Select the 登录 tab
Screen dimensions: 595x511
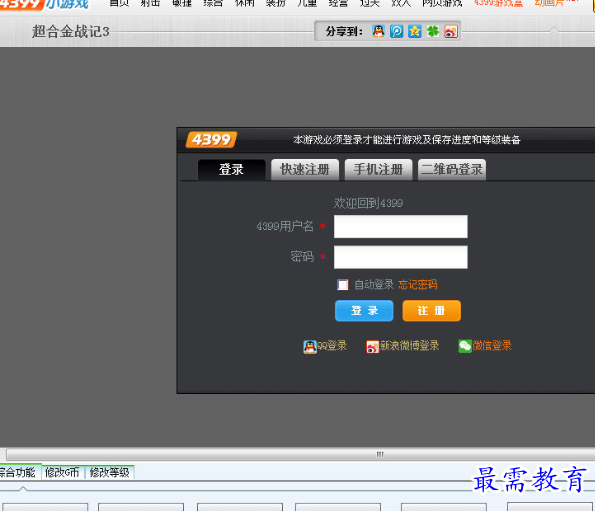pos(231,170)
